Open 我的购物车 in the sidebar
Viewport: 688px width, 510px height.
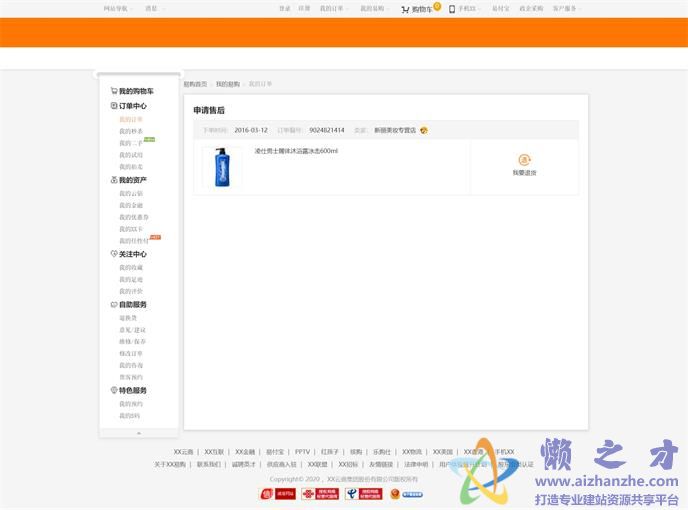coord(136,91)
